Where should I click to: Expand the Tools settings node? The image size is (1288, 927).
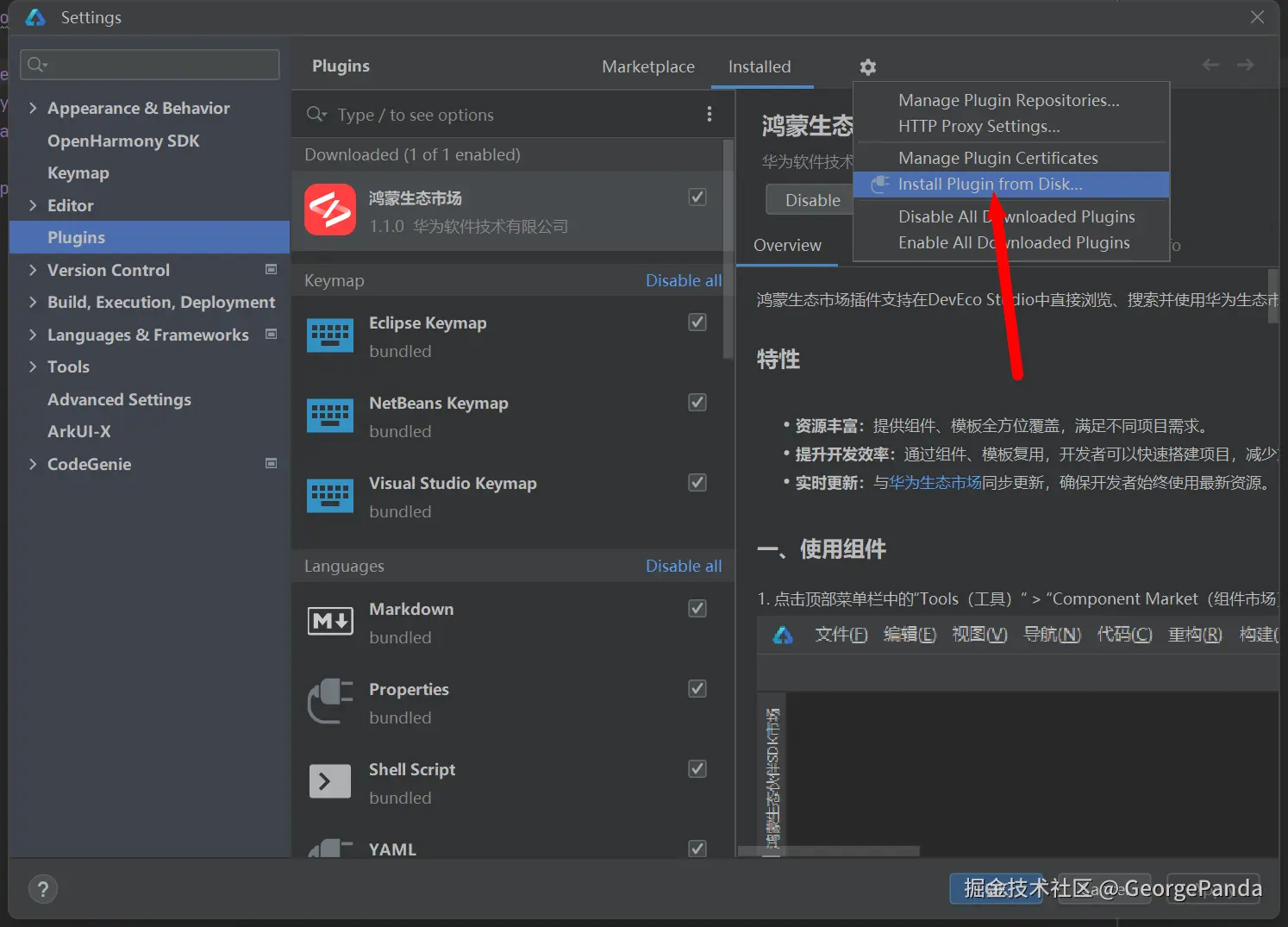(33, 366)
